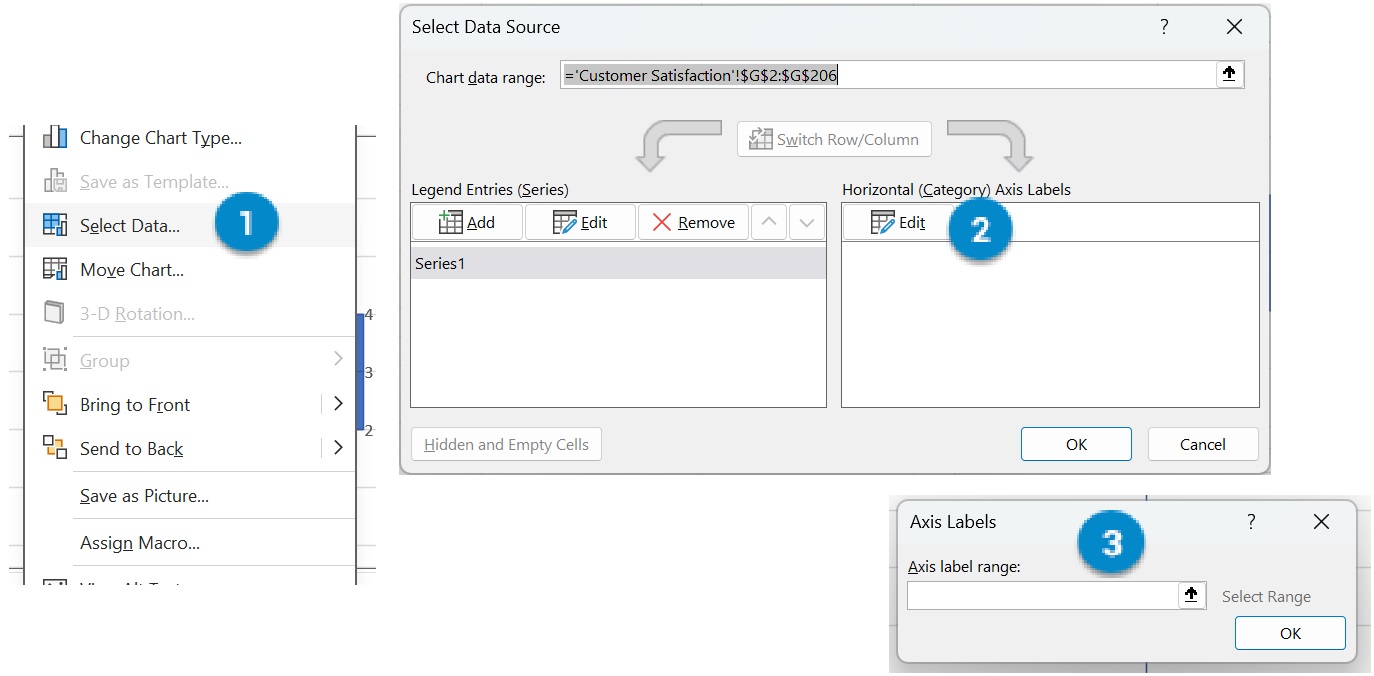
Task: Open help in Select Data Source dialog
Action: [1164, 28]
